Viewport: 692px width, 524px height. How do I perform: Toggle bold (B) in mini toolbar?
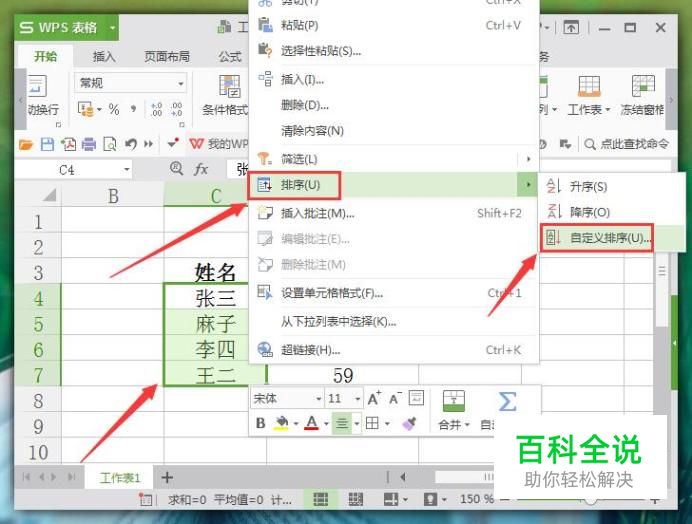click(260, 423)
